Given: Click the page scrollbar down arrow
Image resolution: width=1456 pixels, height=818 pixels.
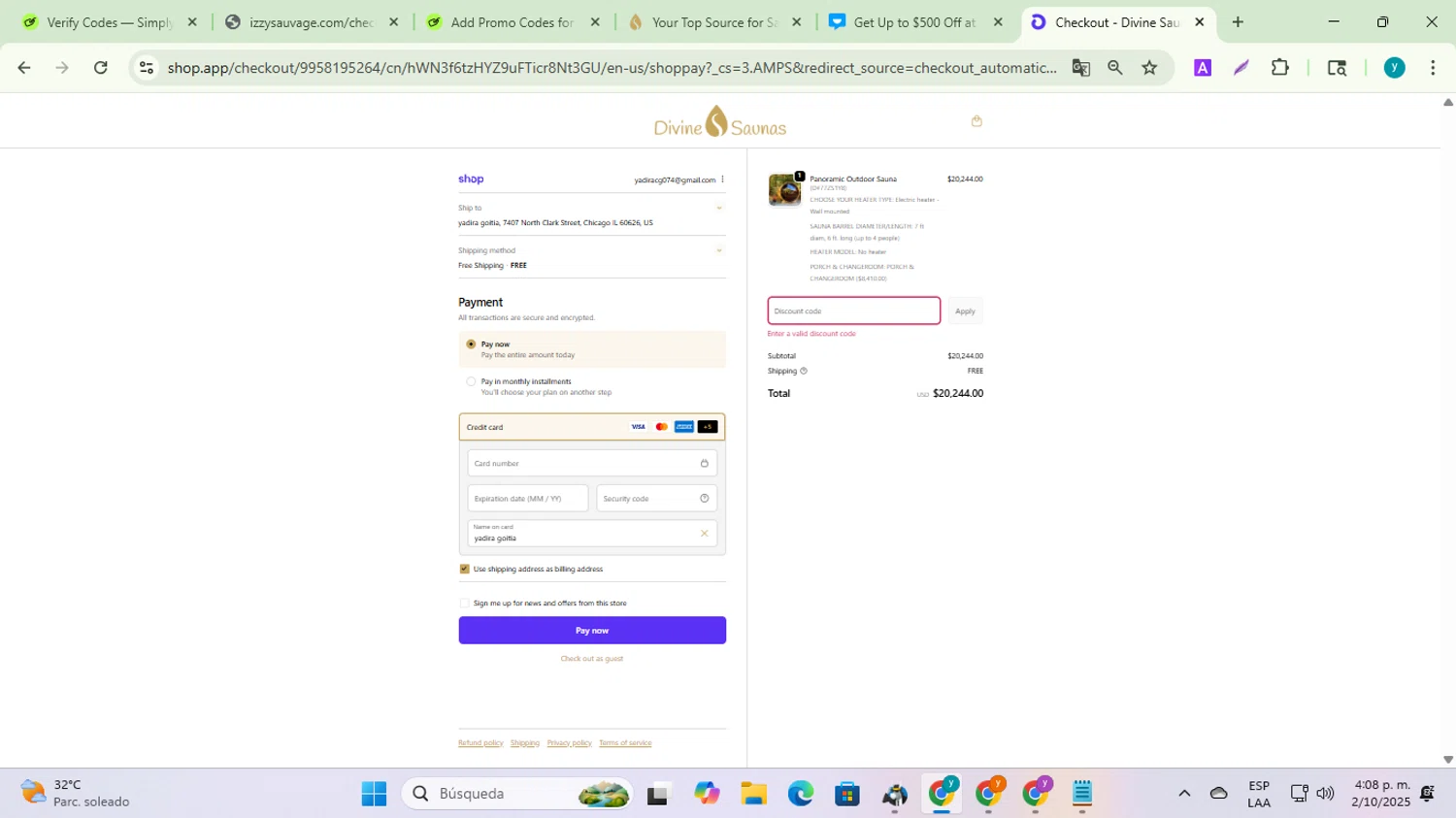Looking at the screenshot, I should point(1447,760).
